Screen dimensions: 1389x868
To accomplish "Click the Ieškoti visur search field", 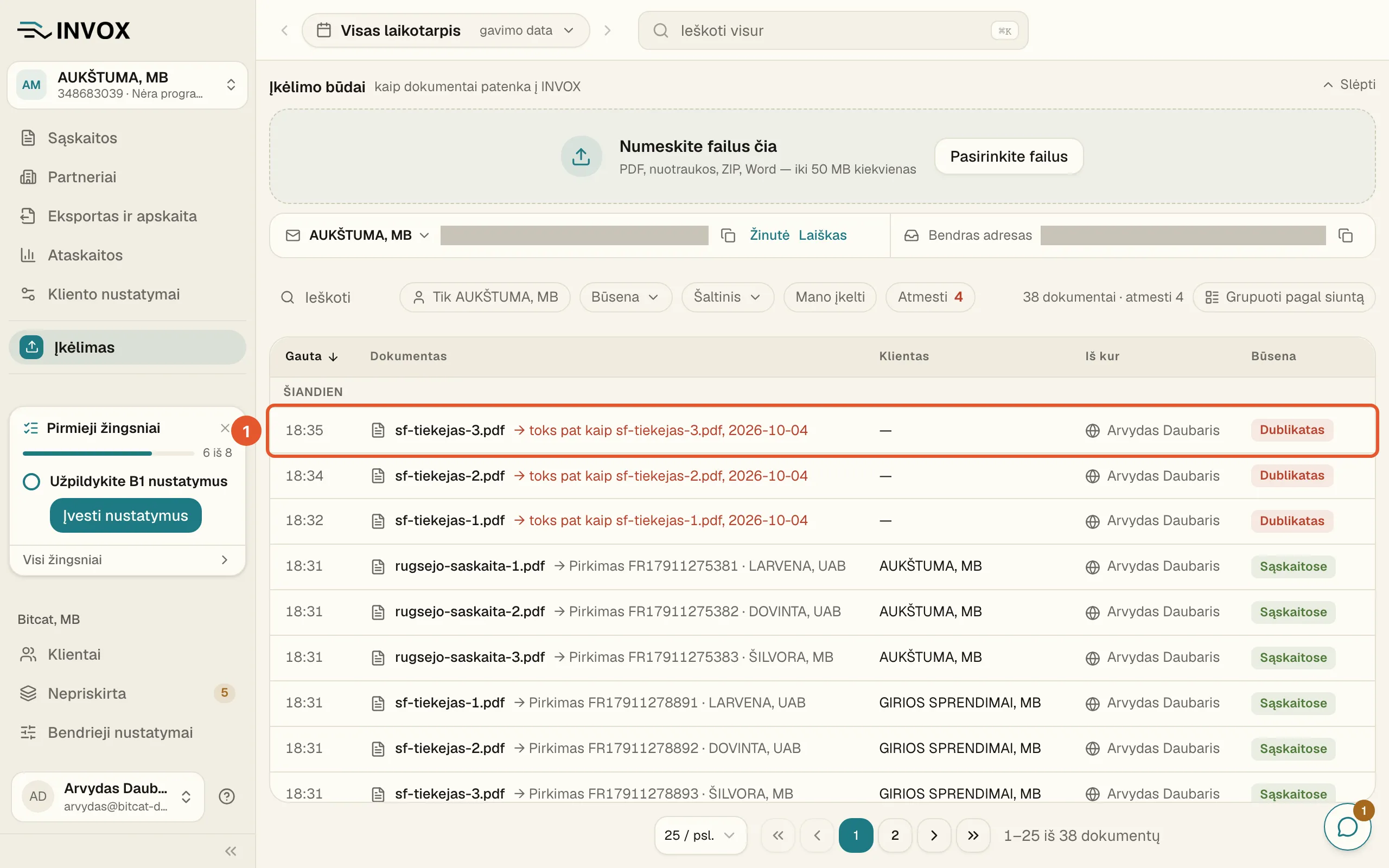I will pyautogui.click(x=833, y=30).
